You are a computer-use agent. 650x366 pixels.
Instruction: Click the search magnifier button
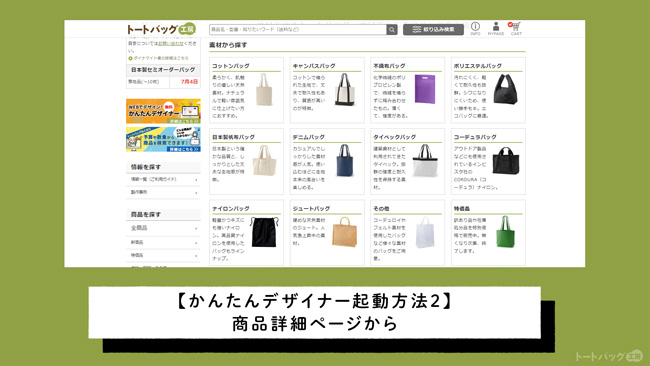392,29
